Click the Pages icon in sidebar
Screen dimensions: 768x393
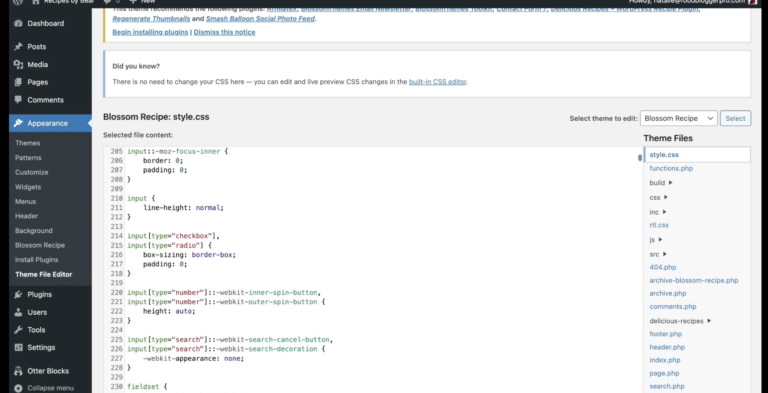19,82
